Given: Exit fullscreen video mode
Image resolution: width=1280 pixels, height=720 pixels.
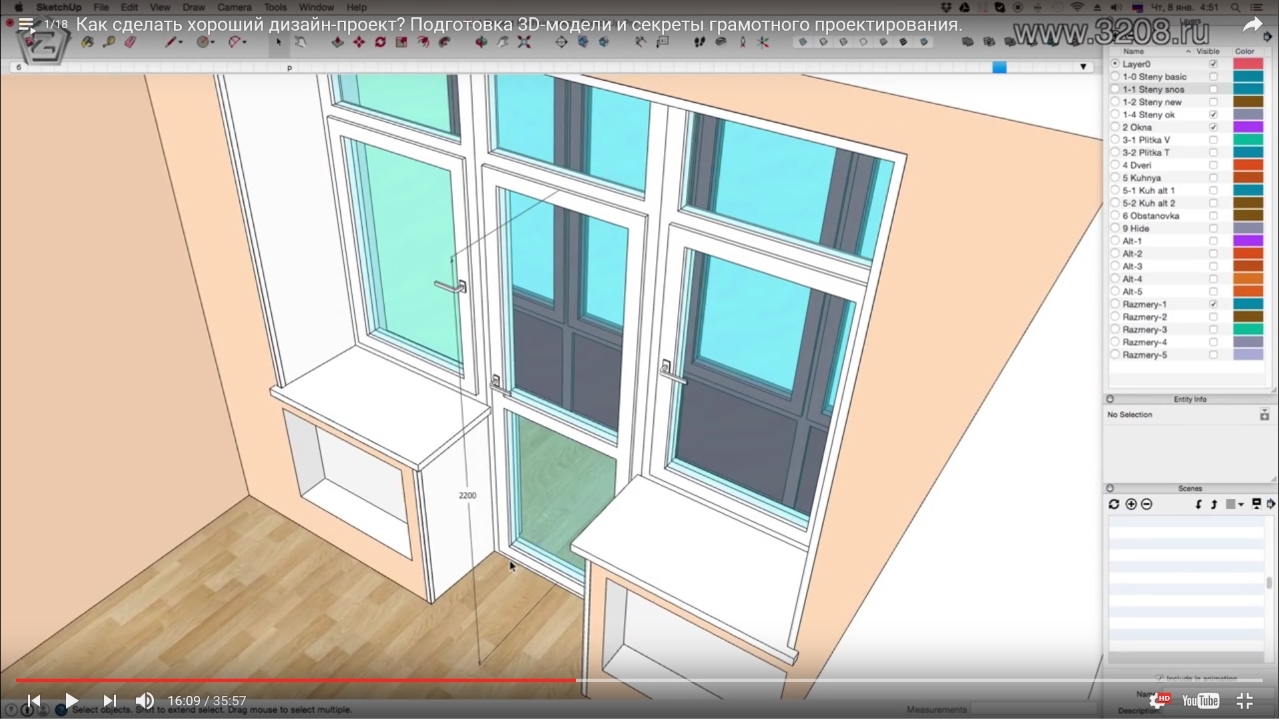Looking at the screenshot, I should (1245, 701).
